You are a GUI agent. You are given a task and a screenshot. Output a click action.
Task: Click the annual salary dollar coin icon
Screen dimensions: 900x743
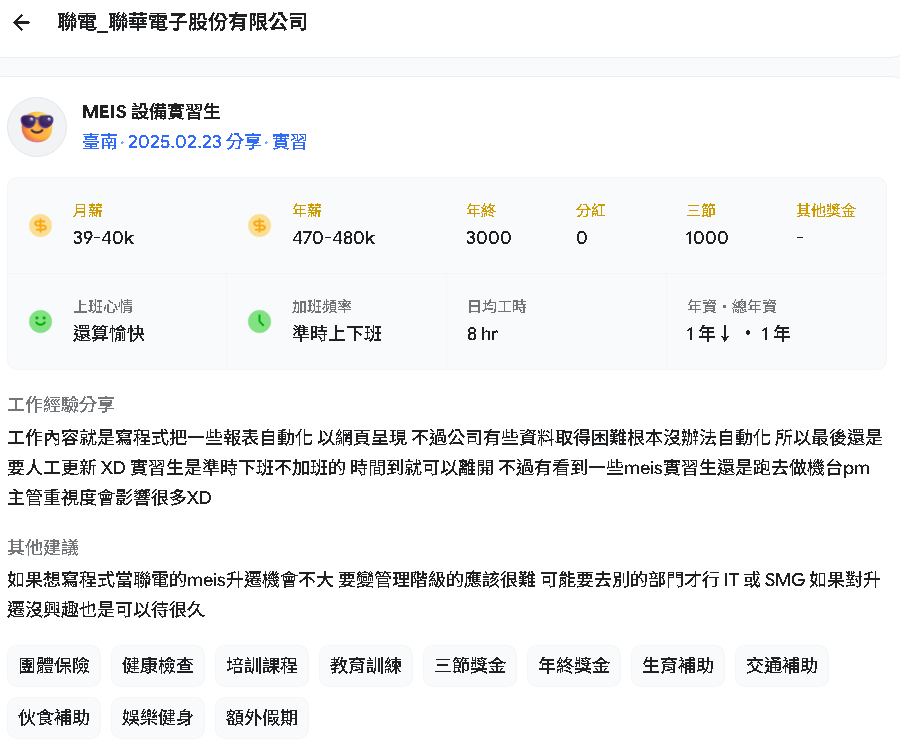pyautogui.click(x=259, y=226)
